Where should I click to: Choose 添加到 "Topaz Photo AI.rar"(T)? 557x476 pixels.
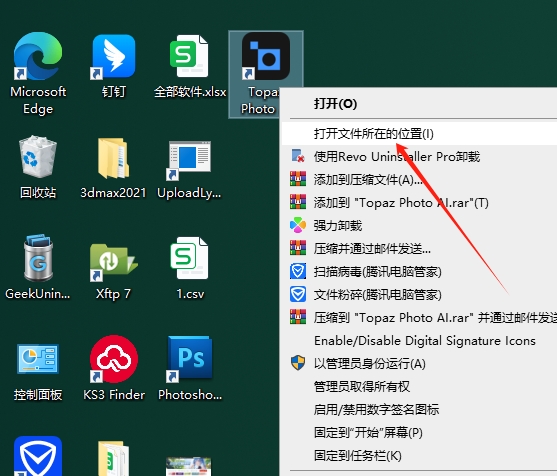click(x=419, y=202)
